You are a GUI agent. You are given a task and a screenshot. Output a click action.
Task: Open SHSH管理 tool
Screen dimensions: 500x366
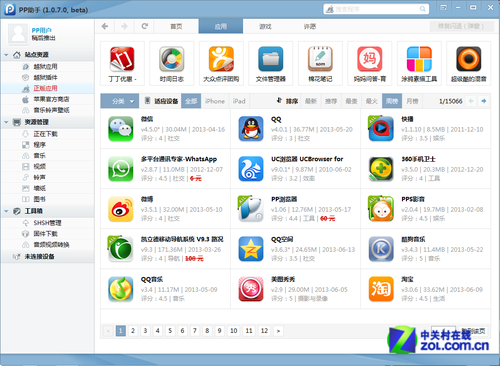coord(47,223)
